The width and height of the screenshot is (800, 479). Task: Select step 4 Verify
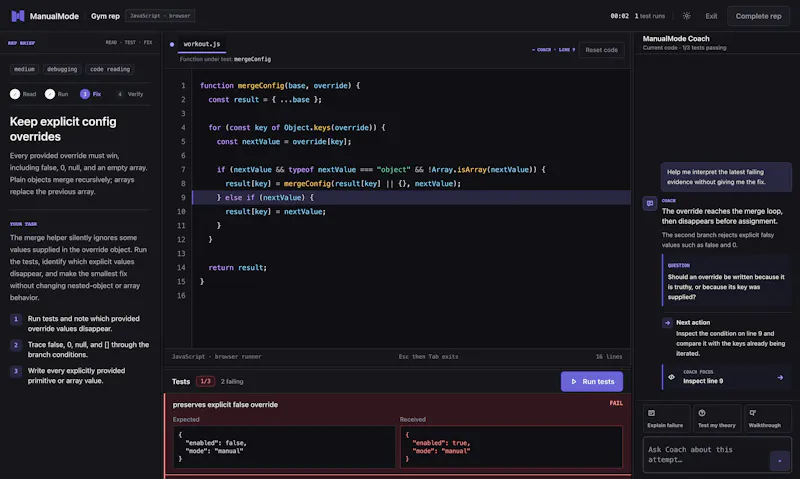(x=130, y=94)
